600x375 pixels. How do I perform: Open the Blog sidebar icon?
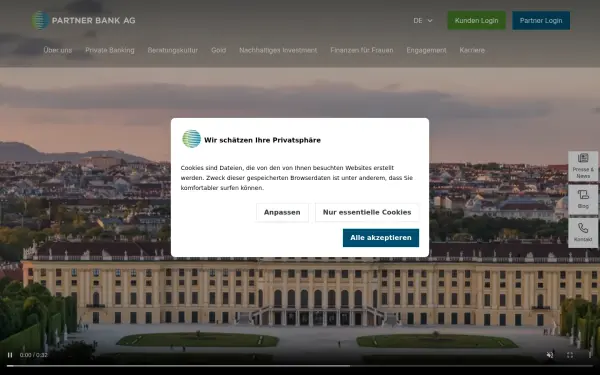click(x=583, y=199)
